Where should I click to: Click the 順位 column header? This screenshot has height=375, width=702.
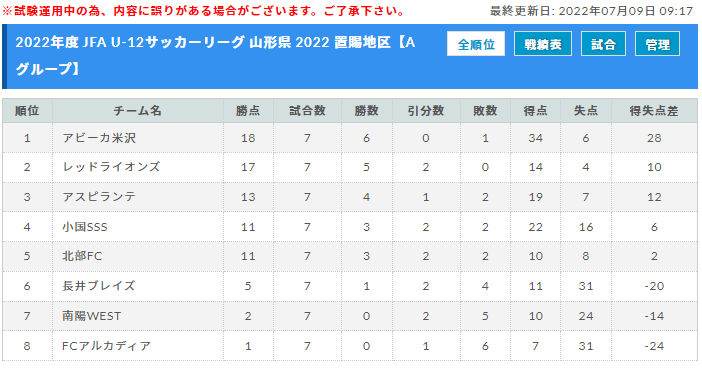(x=27, y=111)
